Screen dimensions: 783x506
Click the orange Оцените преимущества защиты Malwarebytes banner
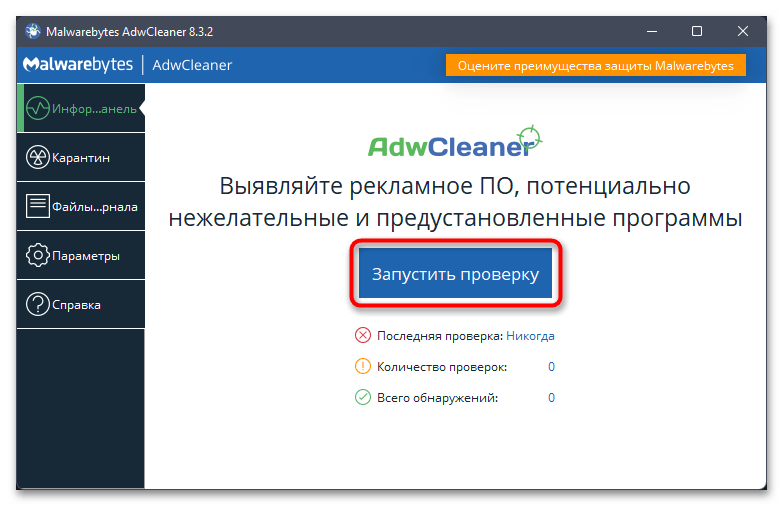pos(596,65)
